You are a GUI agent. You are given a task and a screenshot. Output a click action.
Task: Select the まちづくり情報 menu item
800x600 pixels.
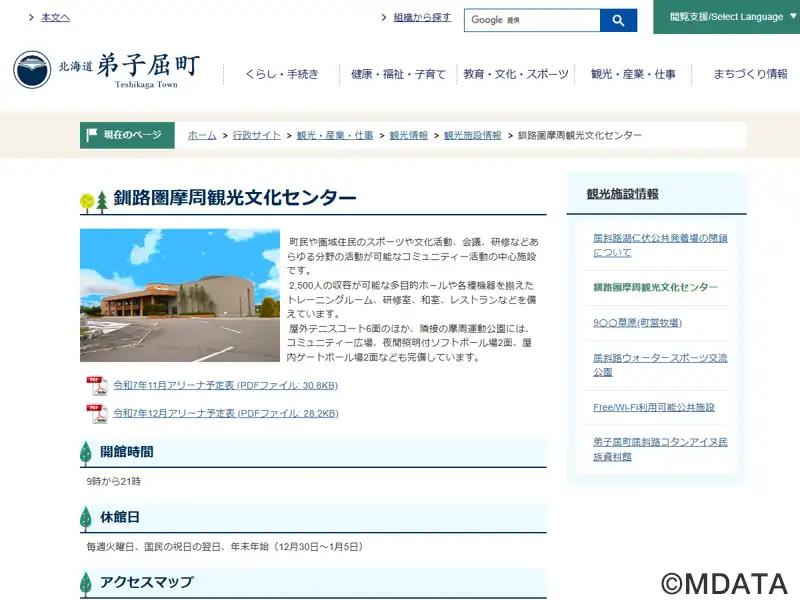click(x=750, y=74)
